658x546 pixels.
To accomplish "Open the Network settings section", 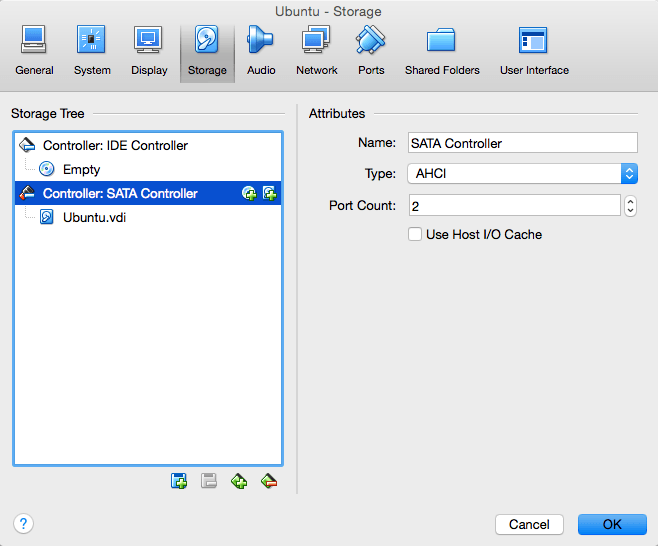I will coord(316,51).
